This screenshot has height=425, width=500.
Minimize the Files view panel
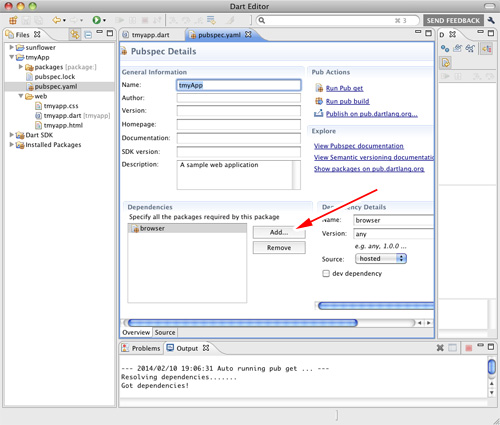click(100, 32)
